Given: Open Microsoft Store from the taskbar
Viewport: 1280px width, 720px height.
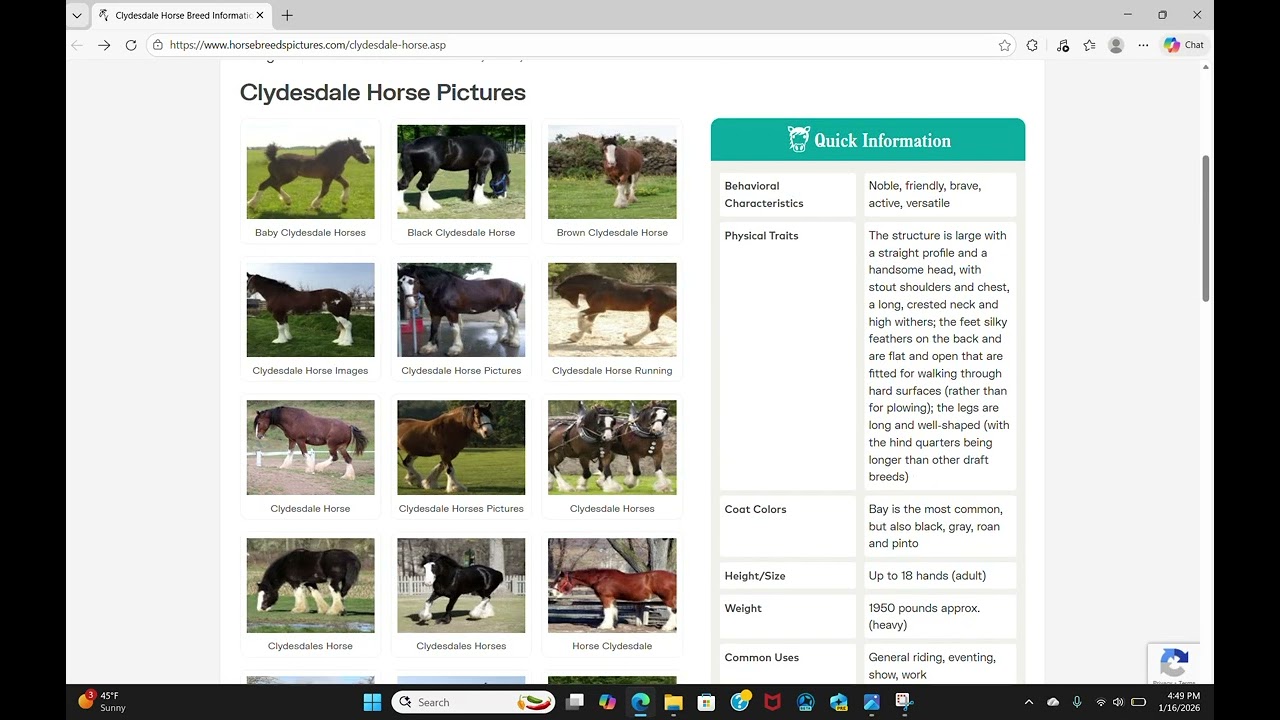Looking at the screenshot, I should [x=706, y=702].
